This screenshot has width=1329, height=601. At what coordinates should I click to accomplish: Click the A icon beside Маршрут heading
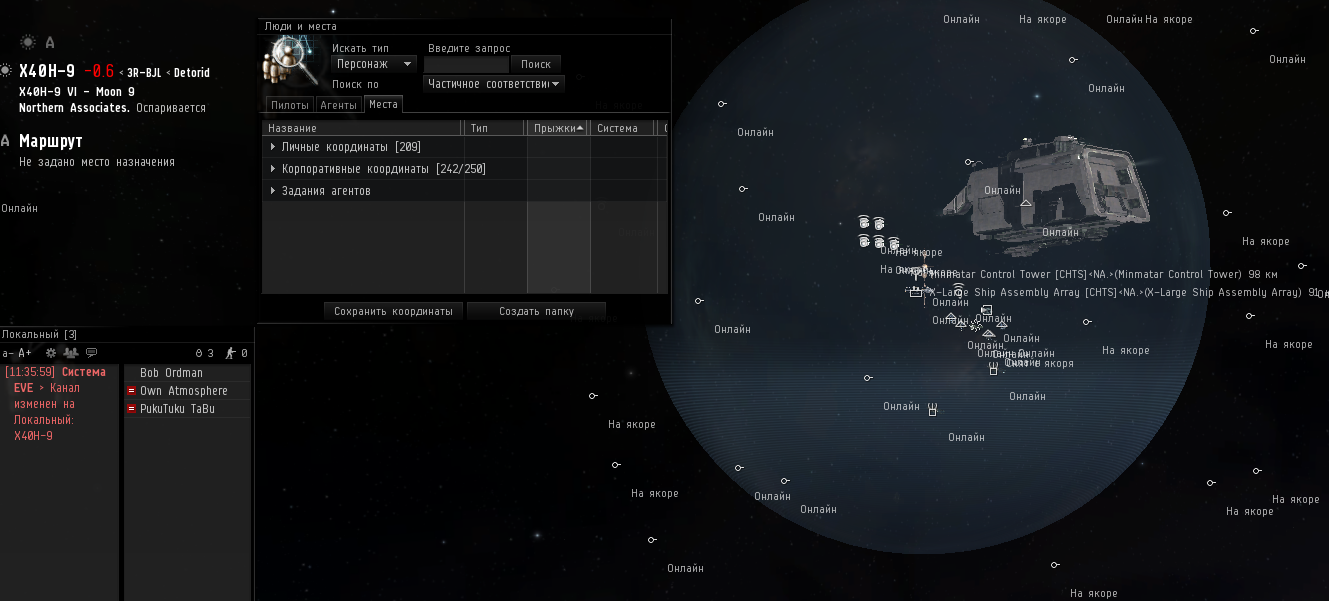click(6, 141)
